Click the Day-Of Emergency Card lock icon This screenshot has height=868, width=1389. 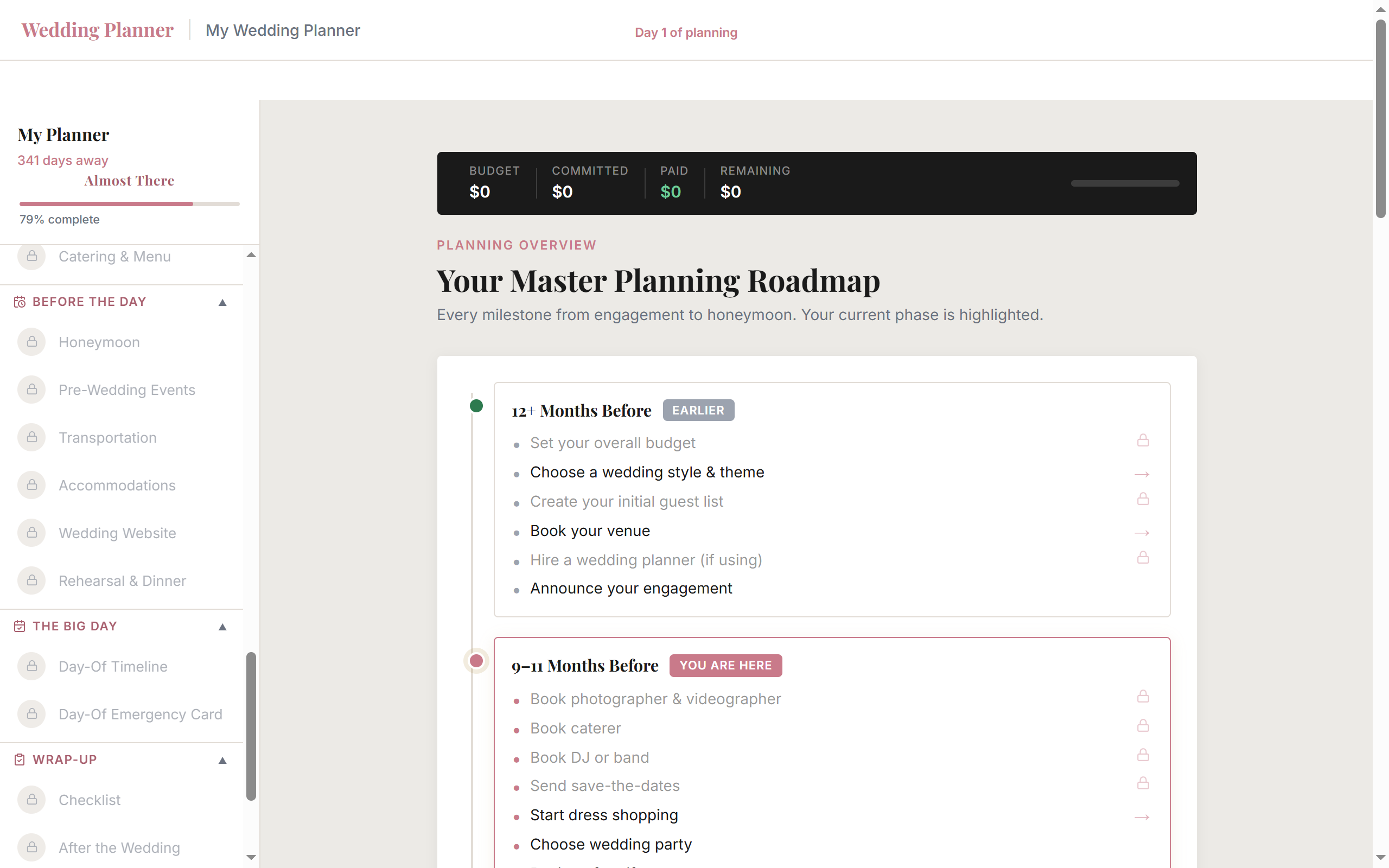click(31, 713)
